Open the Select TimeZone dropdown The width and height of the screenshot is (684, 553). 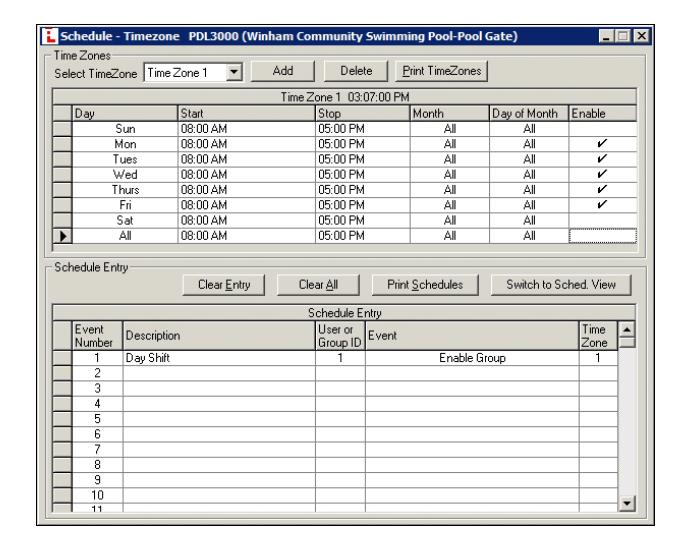tap(234, 72)
